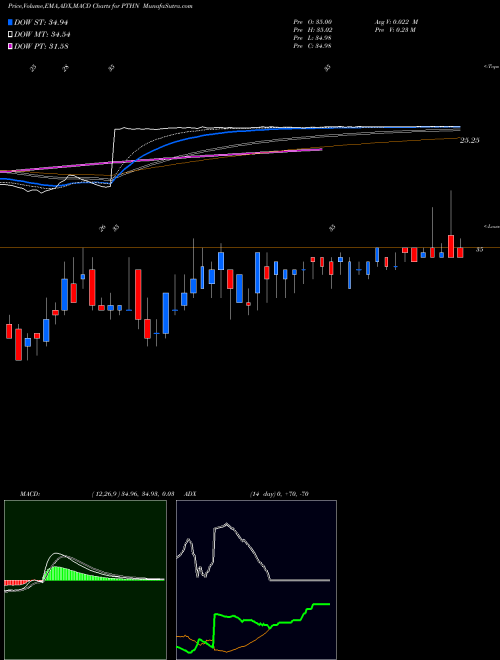Click the magenta DOW PT legend swatch

point(10,46)
